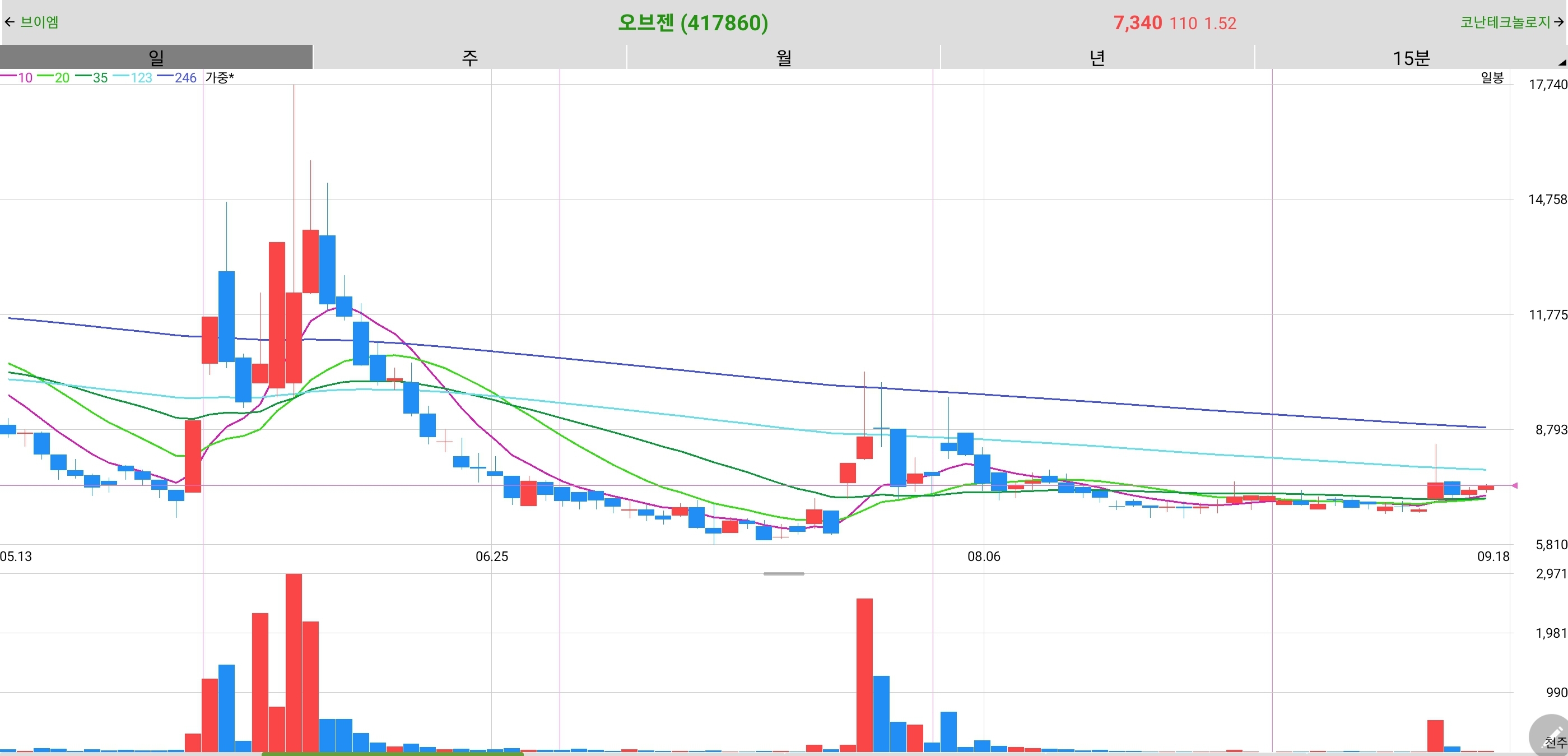Select the 20-day moving average legend
The height and width of the screenshot is (756, 1568).
click(54, 77)
